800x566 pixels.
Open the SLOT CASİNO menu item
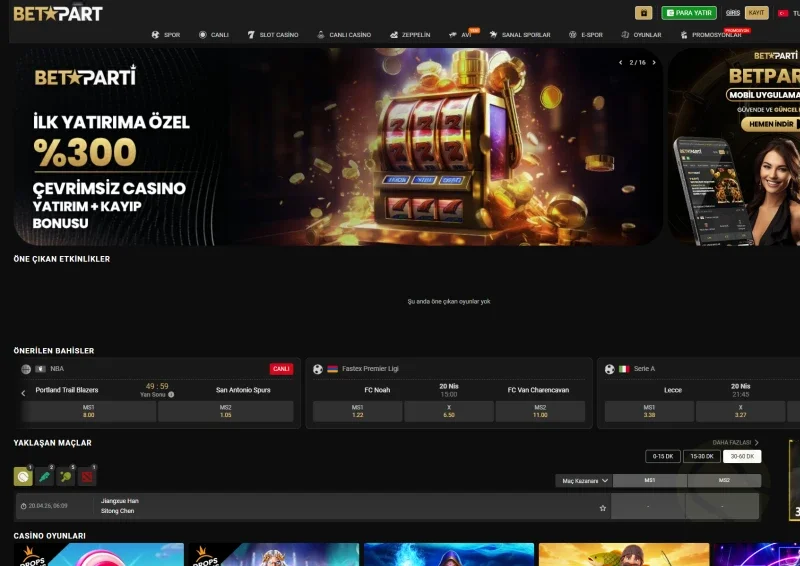coord(273,35)
